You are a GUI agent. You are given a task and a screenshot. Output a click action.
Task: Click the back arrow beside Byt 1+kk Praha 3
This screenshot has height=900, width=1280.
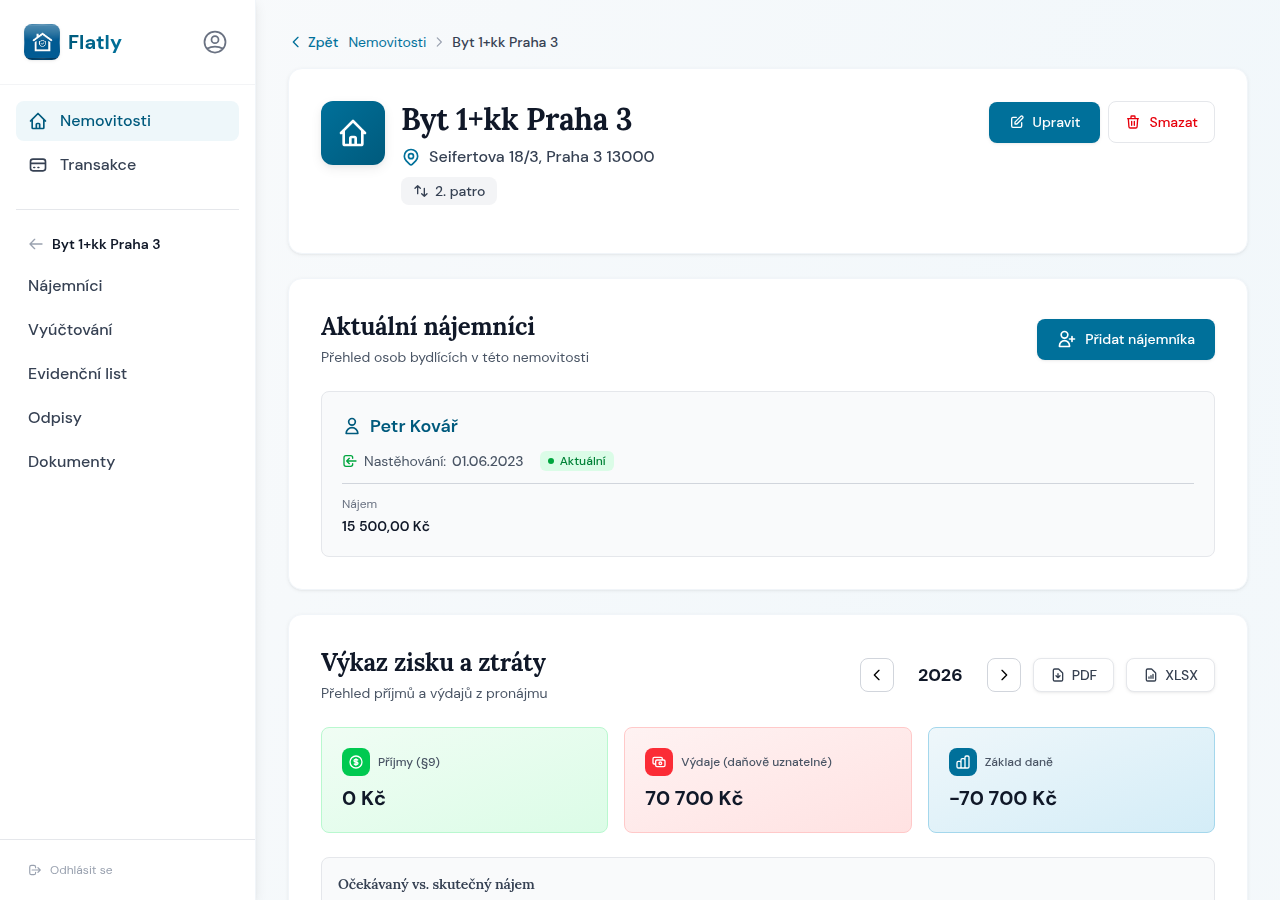click(36, 244)
